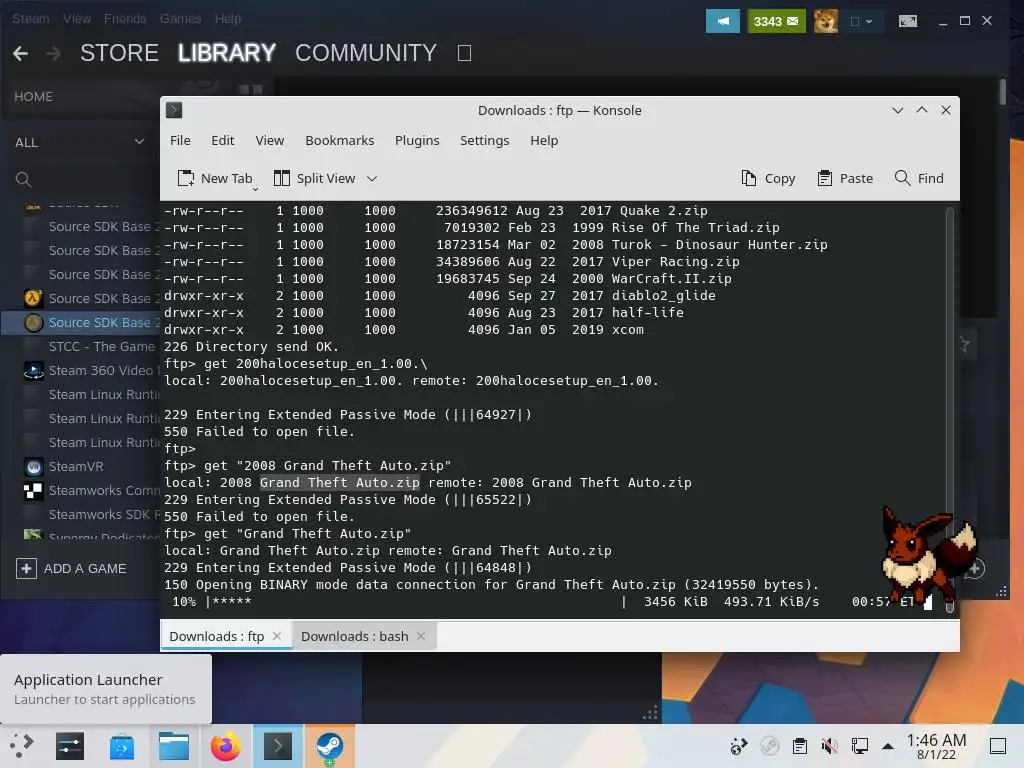The width and height of the screenshot is (1024, 768).
Task: Open the Steam announcements megaphone button
Action: click(x=722, y=22)
